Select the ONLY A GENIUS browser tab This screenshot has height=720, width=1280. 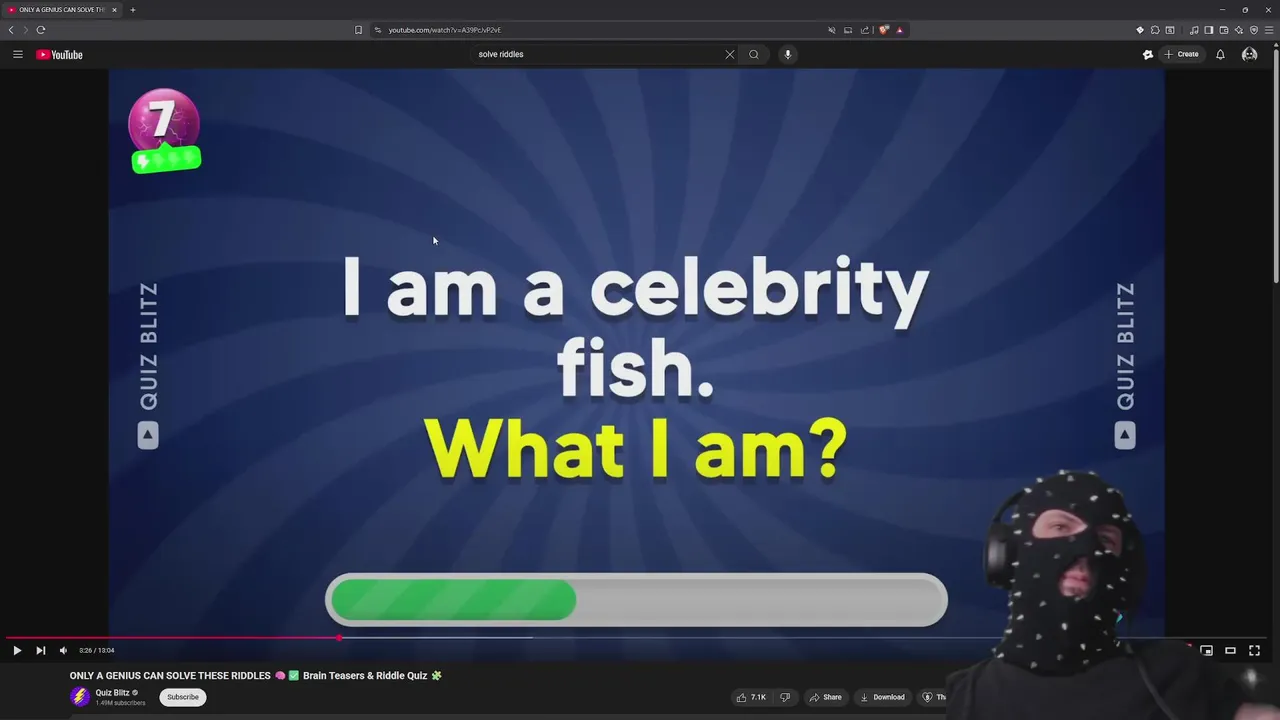click(x=62, y=10)
